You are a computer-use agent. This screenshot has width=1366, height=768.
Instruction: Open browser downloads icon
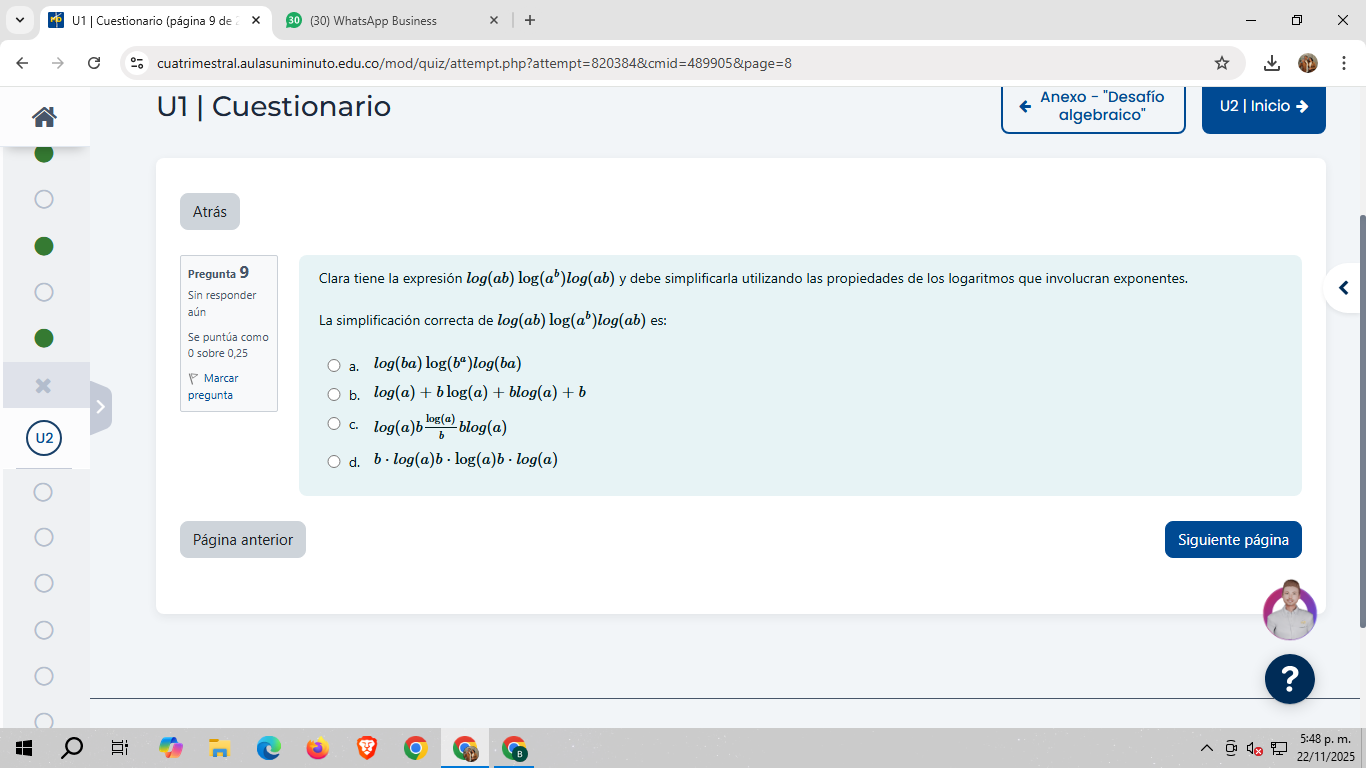tap(1271, 63)
